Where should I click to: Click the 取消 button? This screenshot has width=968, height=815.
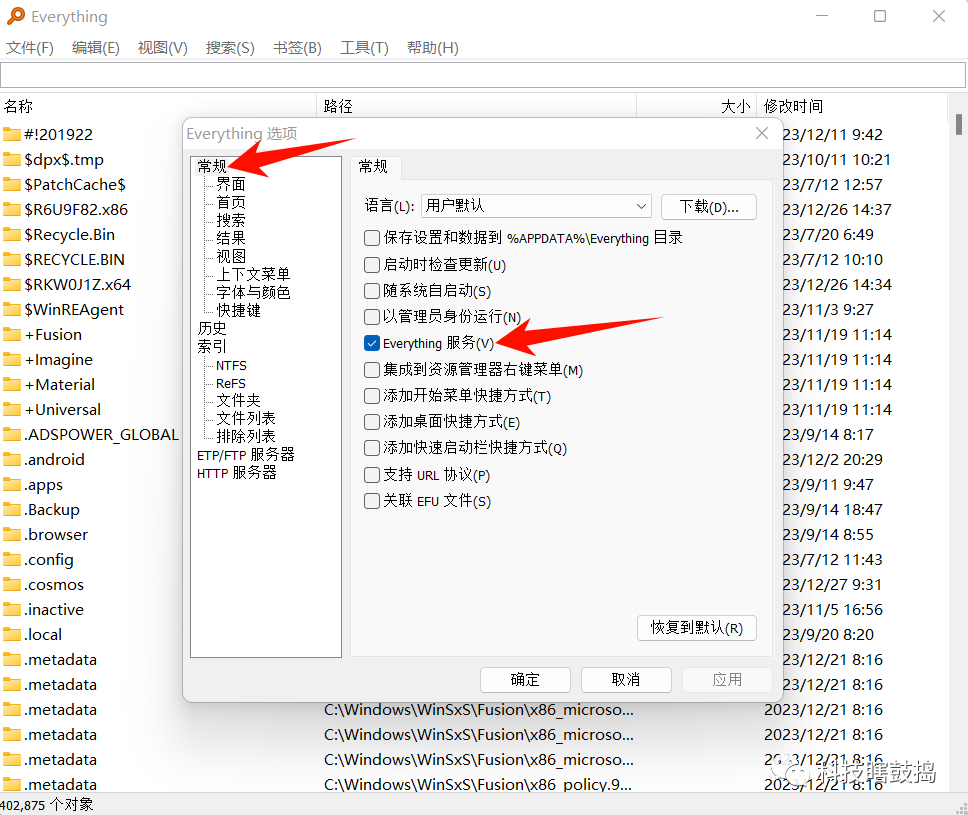[626, 680]
